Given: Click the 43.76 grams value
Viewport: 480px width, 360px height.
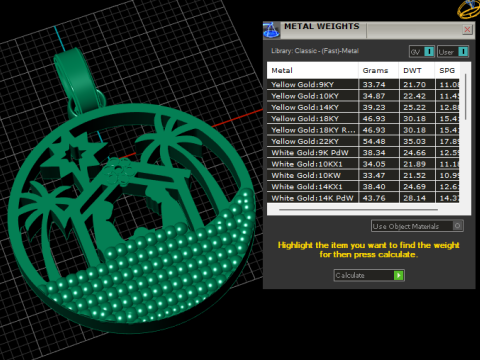Looking at the screenshot, I should coord(374,198).
